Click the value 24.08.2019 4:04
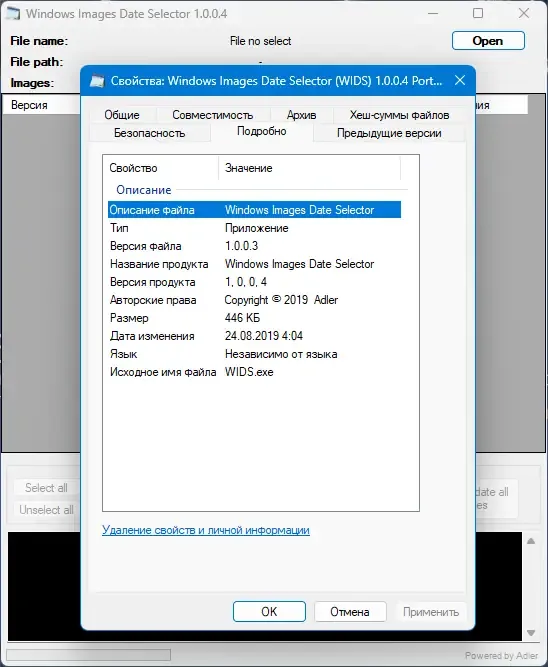The image size is (548, 667). click(x=264, y=336)
